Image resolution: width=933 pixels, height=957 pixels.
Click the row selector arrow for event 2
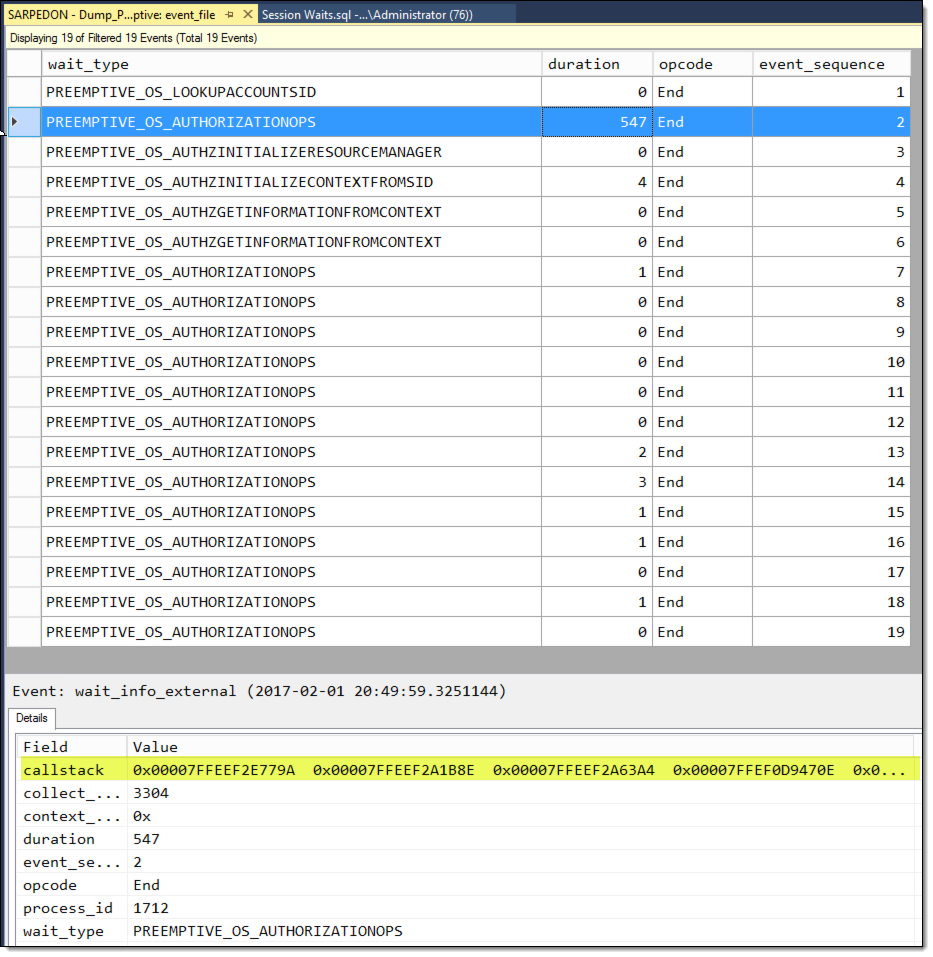pos(24,122)
